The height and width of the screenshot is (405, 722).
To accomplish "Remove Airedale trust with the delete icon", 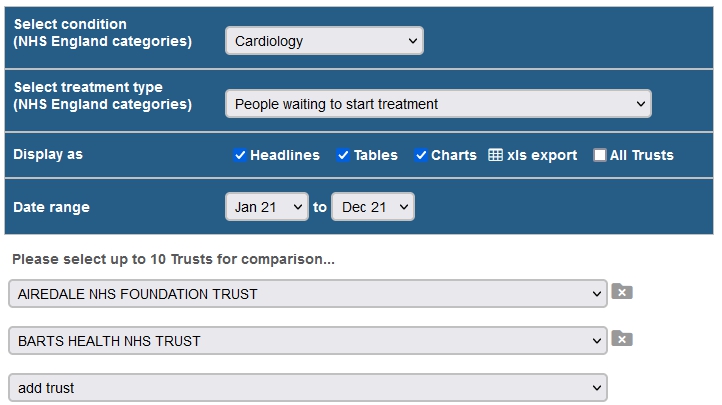I will [622, 292].
